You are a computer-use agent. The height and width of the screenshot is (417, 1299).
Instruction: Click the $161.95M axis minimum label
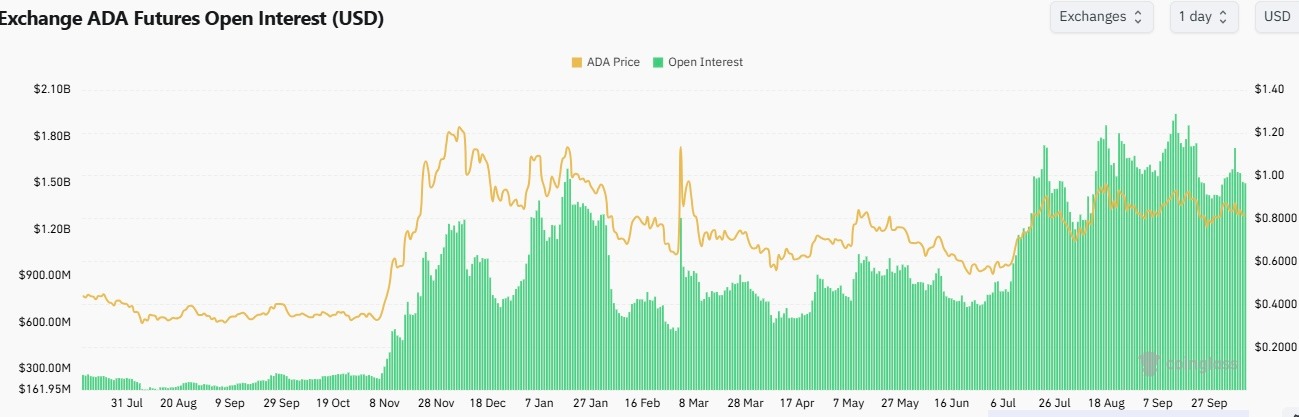click(47, 388)
